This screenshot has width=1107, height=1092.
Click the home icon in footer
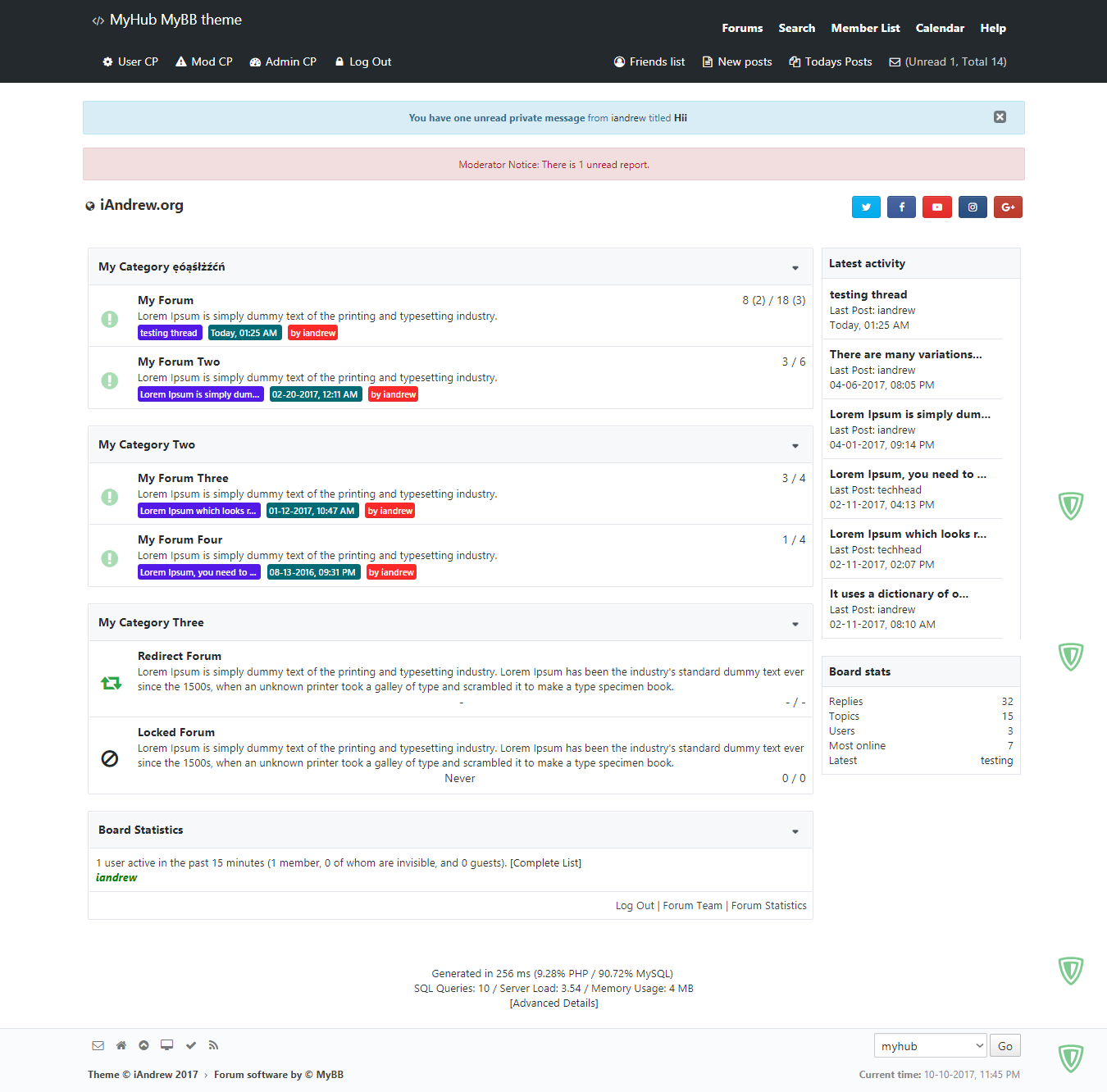click(121, 1045)
